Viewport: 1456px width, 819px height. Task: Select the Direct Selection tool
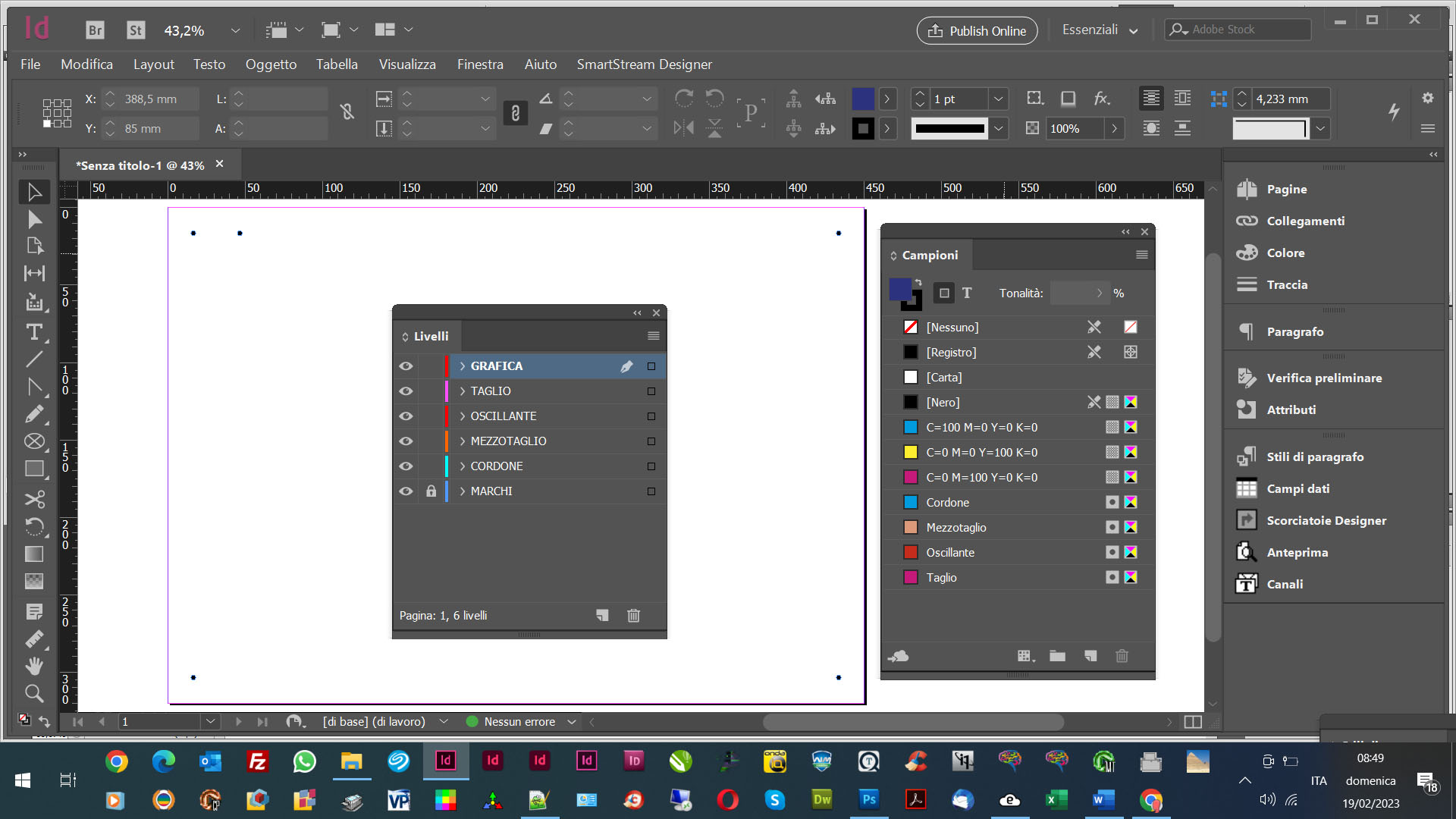[x=34, y=219]
